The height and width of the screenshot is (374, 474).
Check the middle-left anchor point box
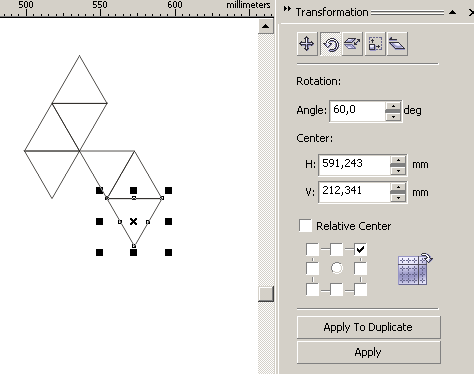(312, 268)
